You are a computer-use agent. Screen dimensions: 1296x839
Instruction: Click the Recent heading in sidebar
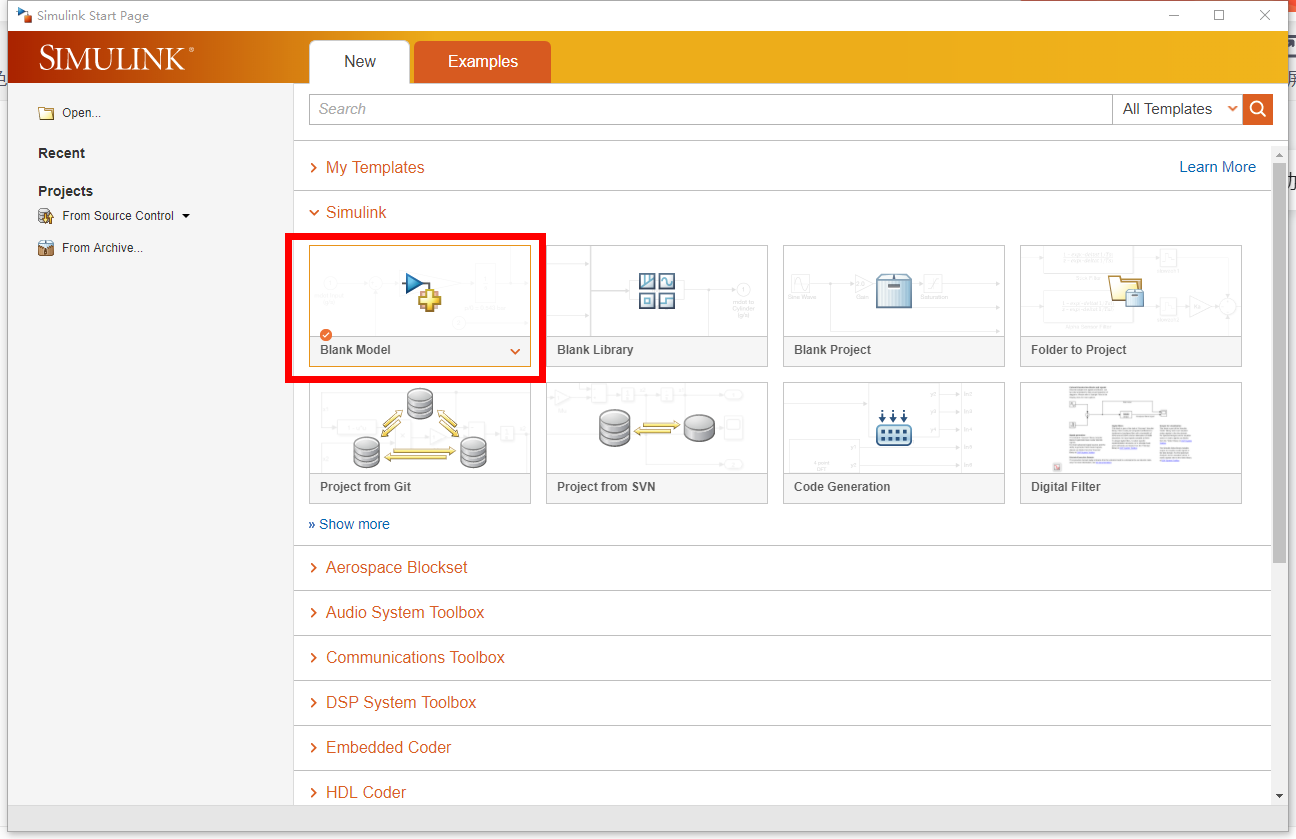(61, 153)
